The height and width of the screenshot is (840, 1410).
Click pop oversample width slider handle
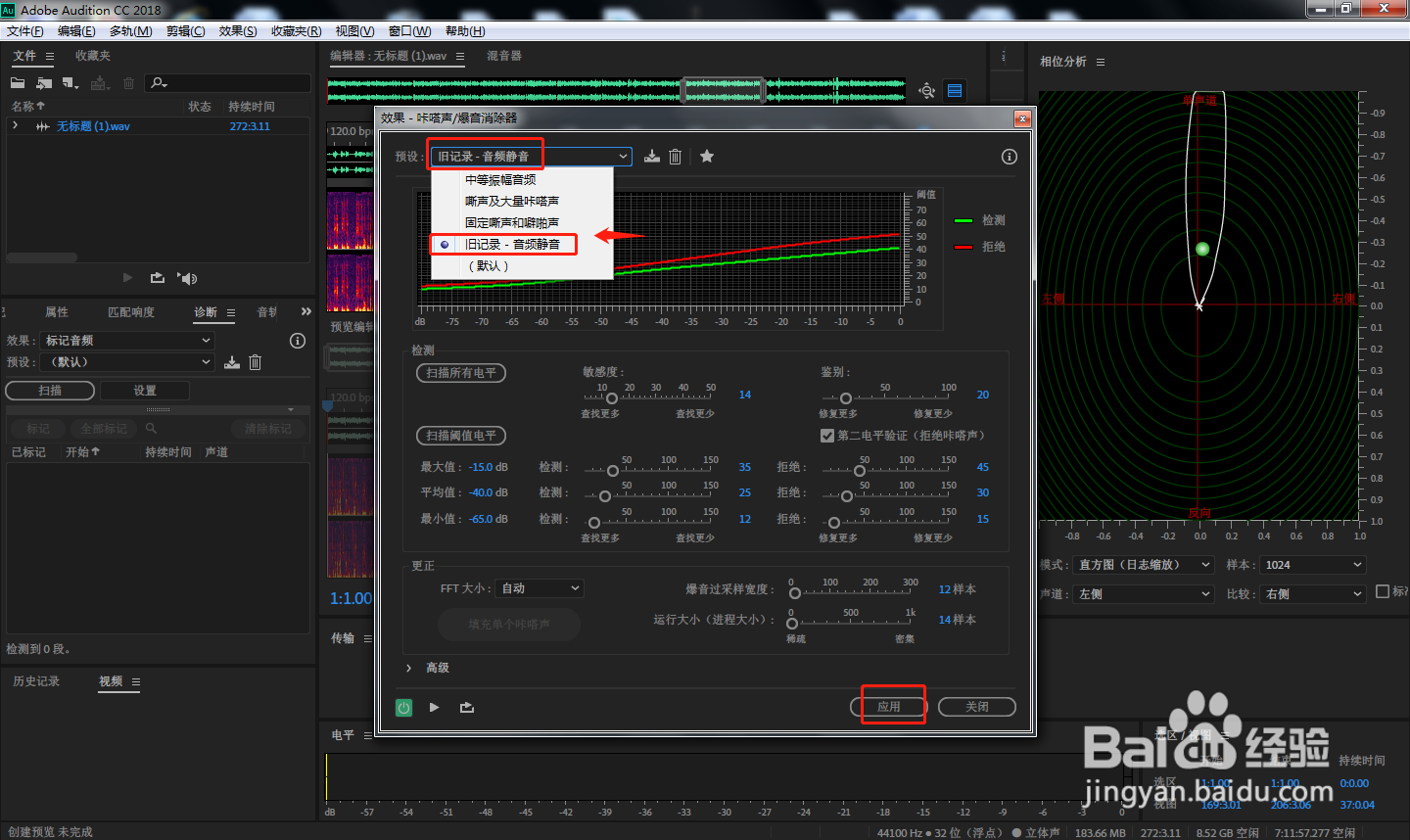[x=795, y=592]
